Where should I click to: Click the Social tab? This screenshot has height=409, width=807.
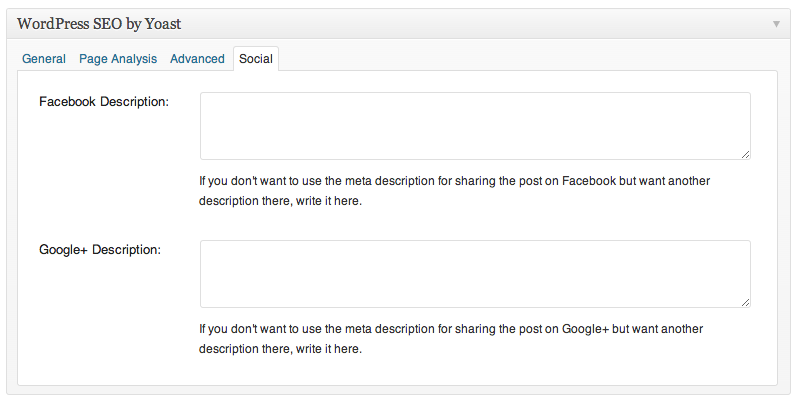(256, 59)
